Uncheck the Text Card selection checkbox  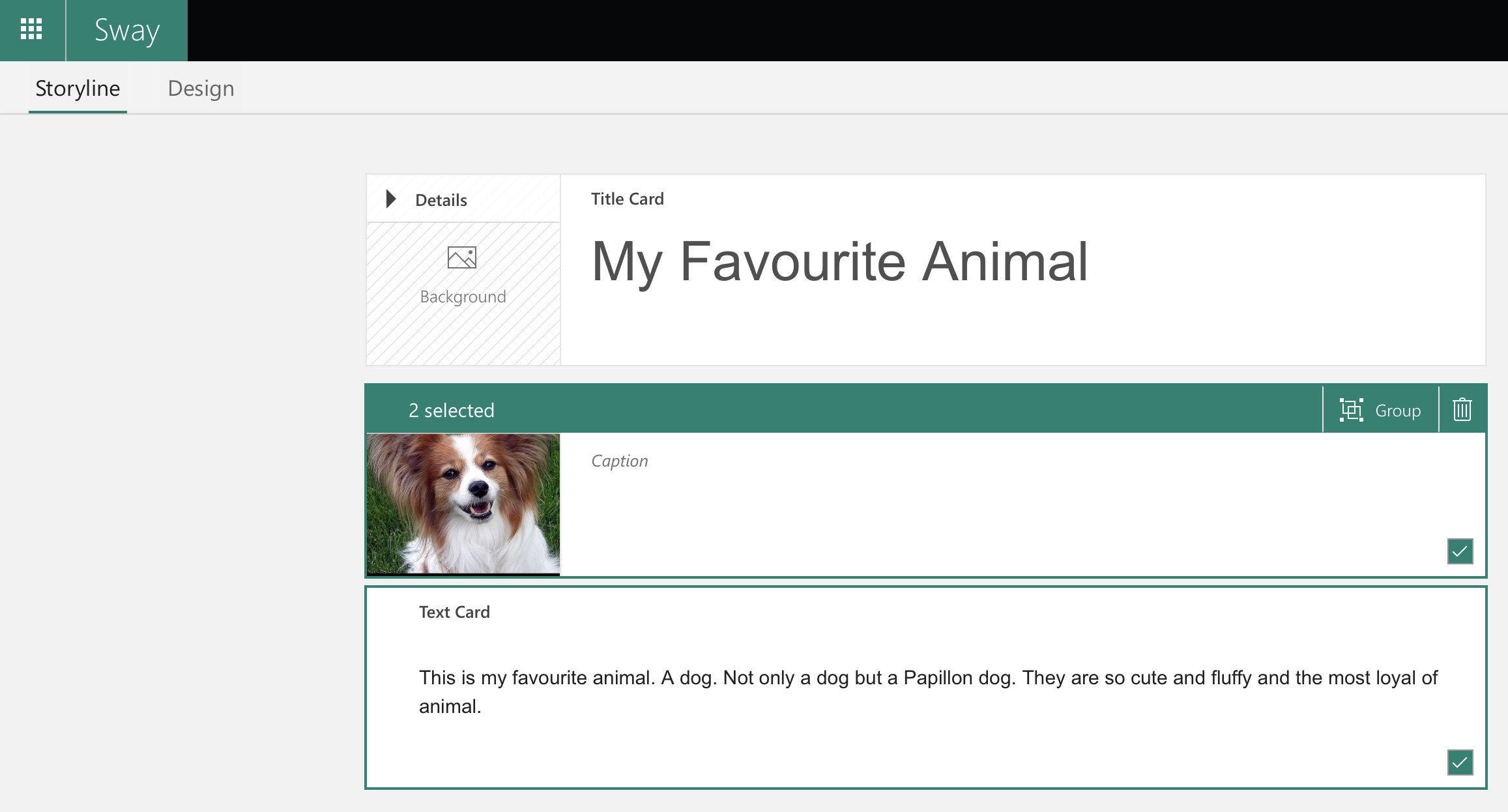(1460, 762)
